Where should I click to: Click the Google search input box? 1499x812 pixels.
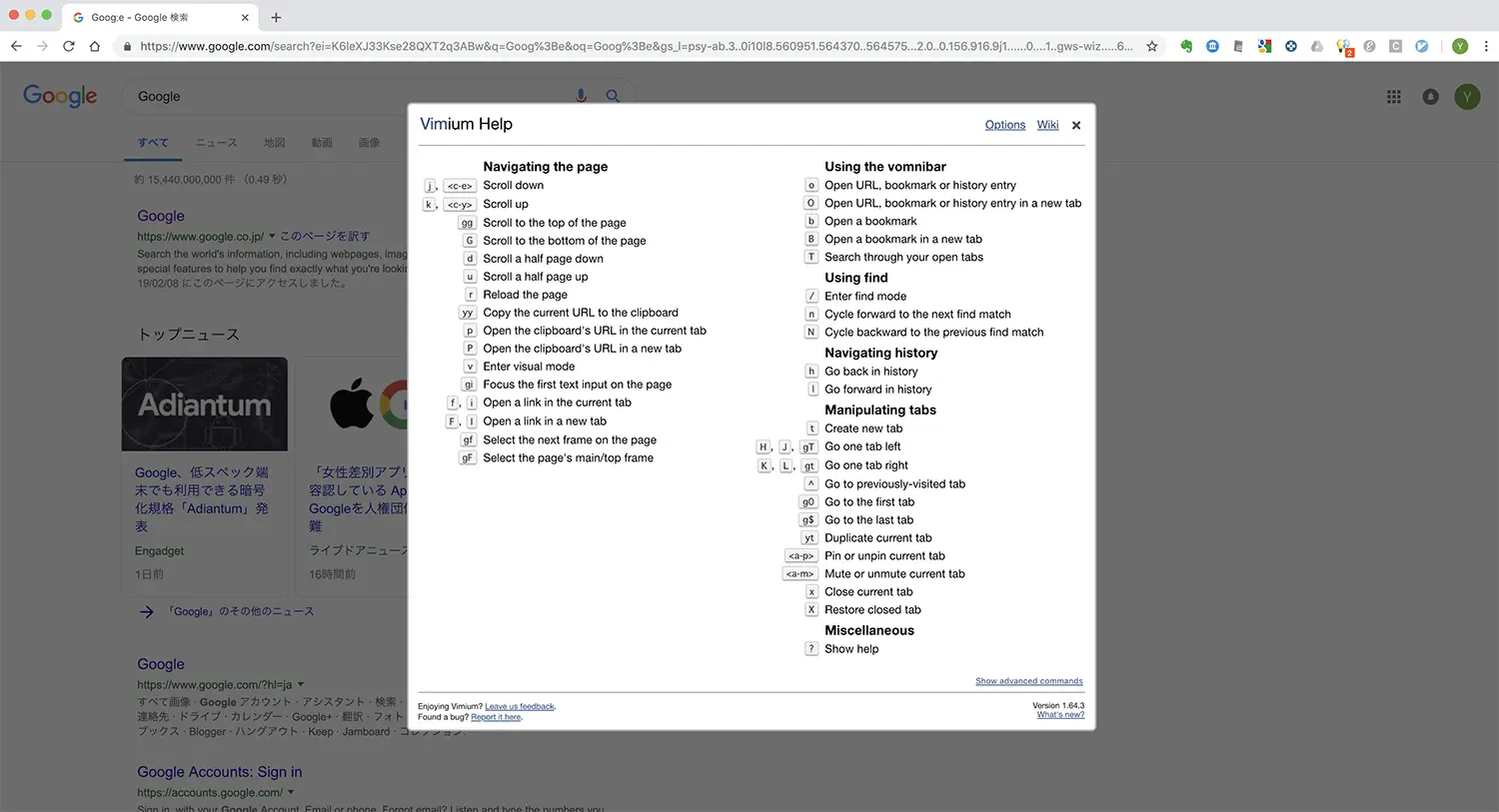(x=350, y=97)
